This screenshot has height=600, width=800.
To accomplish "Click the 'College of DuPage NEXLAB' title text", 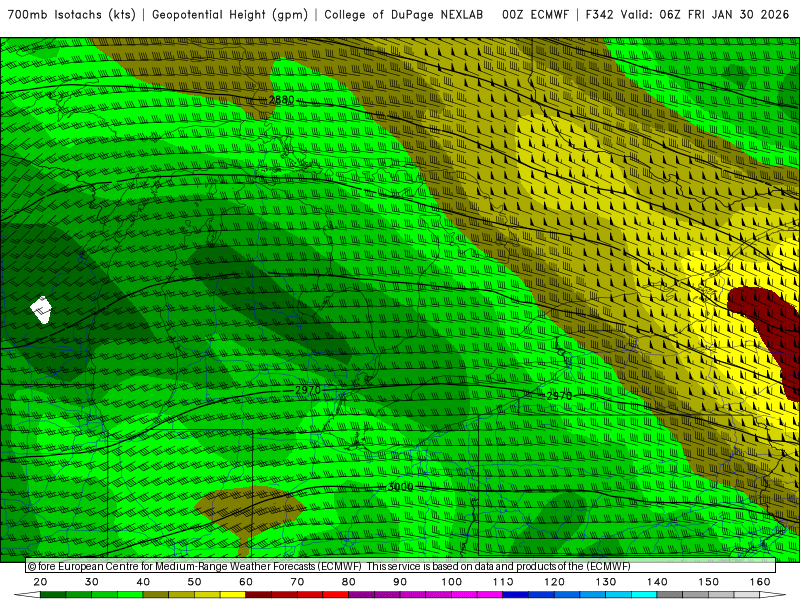I will click(x=404, y=15).
